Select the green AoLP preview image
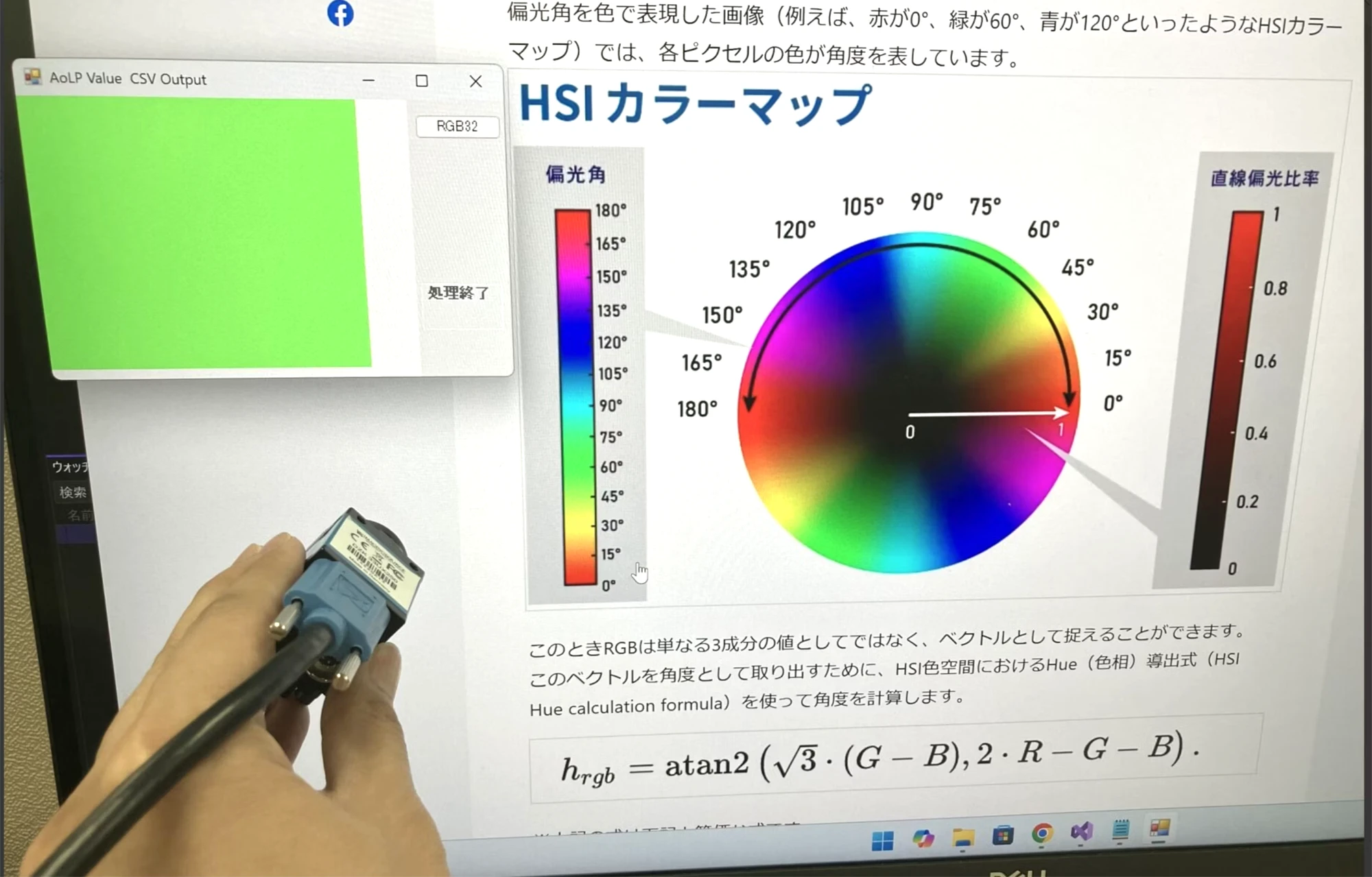Viewport: 1372px width, 877px height. pos(206,230)
